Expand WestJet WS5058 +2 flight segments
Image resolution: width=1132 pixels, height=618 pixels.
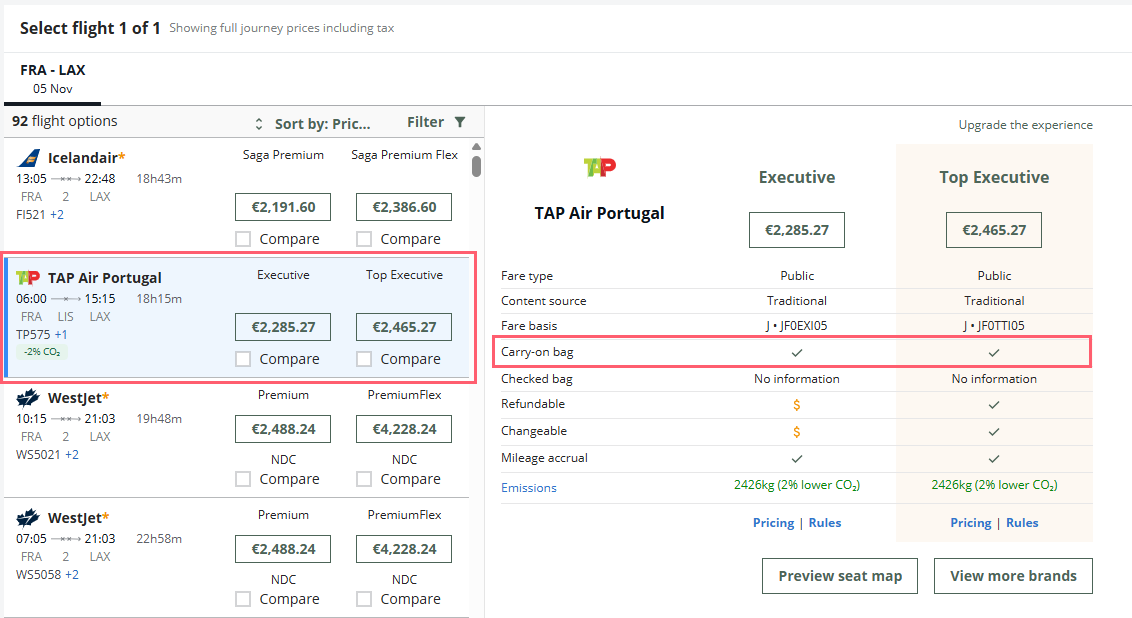tap(71, 574)
